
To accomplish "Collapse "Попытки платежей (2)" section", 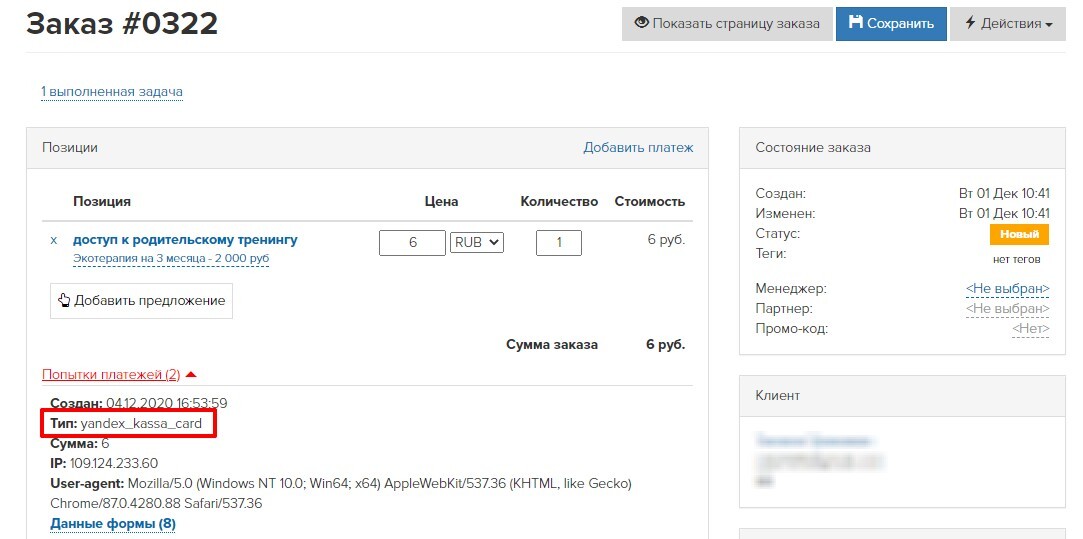I will point(119,375).
